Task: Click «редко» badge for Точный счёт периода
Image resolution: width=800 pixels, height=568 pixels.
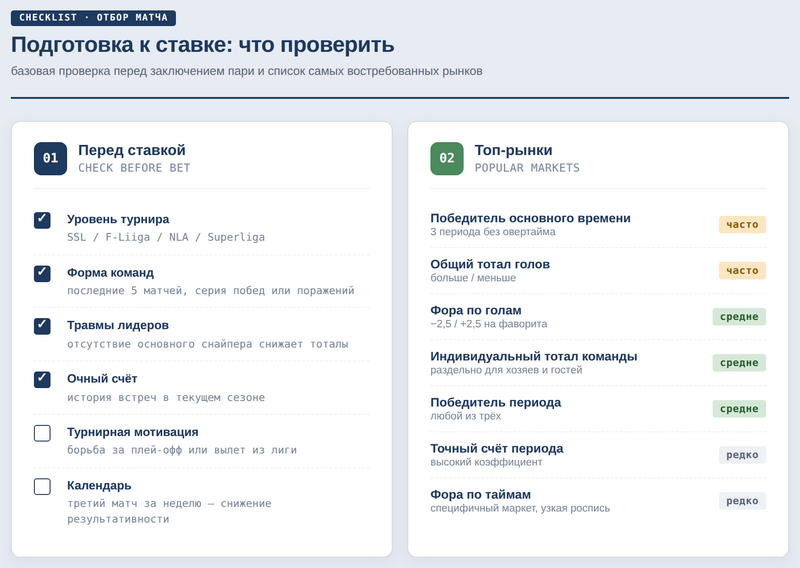Action: 742,455
